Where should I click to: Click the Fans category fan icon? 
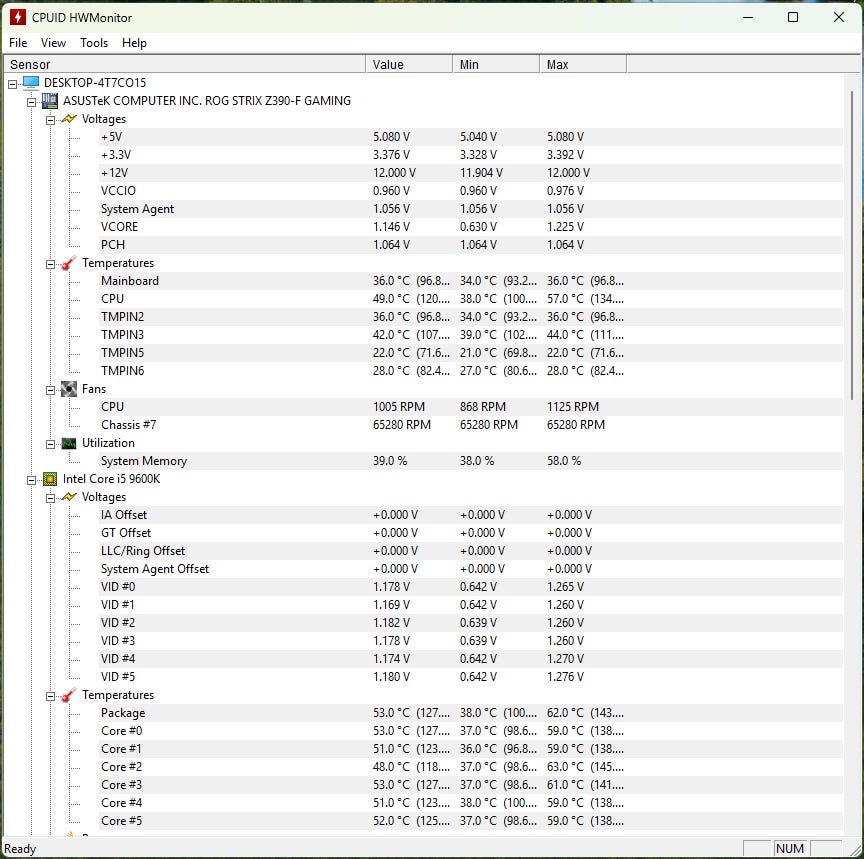[x=69, y=389]
